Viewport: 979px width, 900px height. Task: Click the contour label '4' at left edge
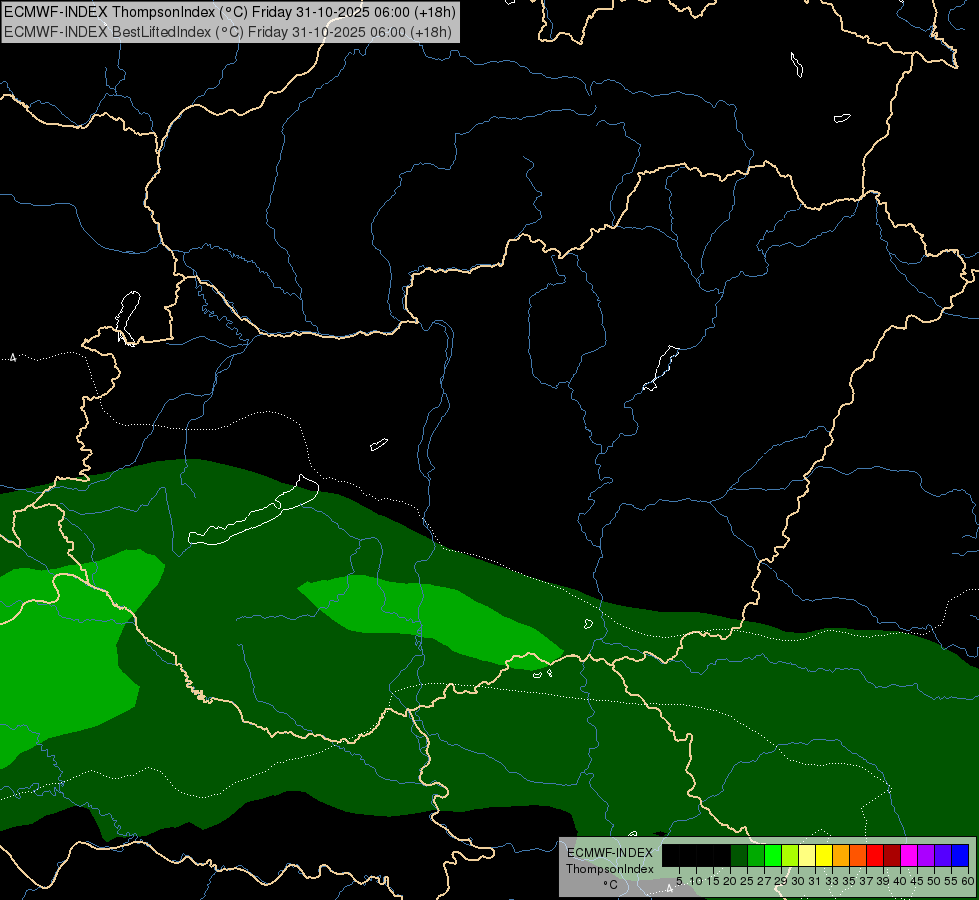(13, 358)
